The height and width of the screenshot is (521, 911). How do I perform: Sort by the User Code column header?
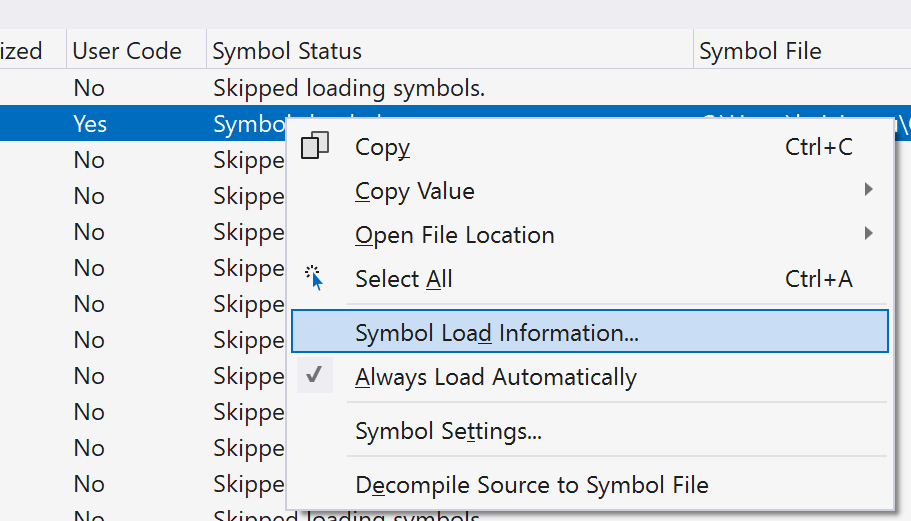click(x=127, y=51)
